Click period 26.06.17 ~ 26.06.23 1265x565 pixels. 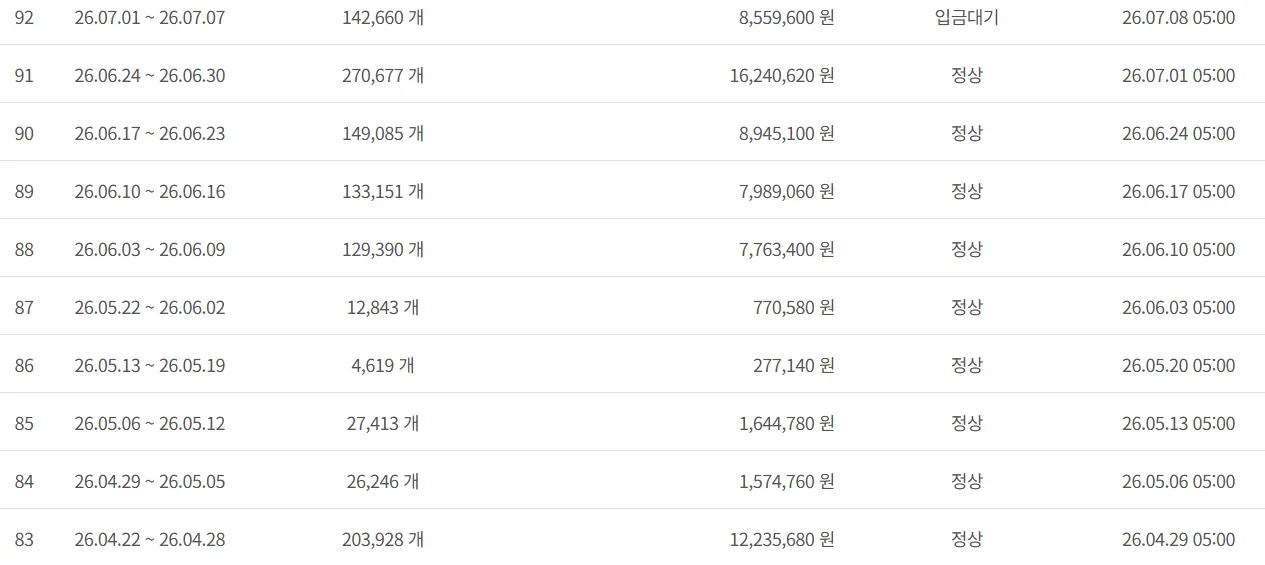150,133
